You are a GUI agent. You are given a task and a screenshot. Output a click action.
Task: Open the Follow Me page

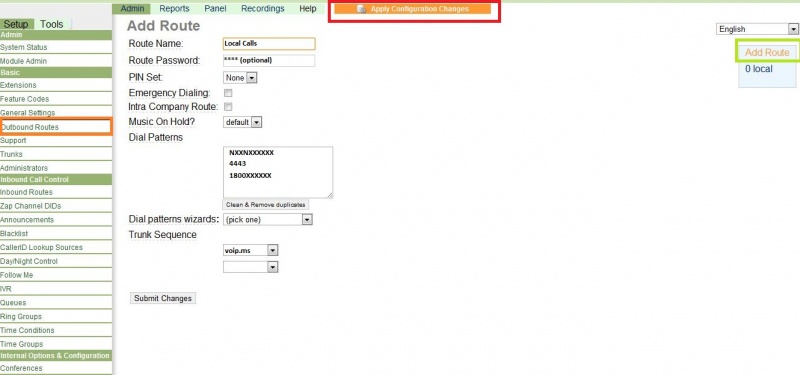click(x=56, y=275)
